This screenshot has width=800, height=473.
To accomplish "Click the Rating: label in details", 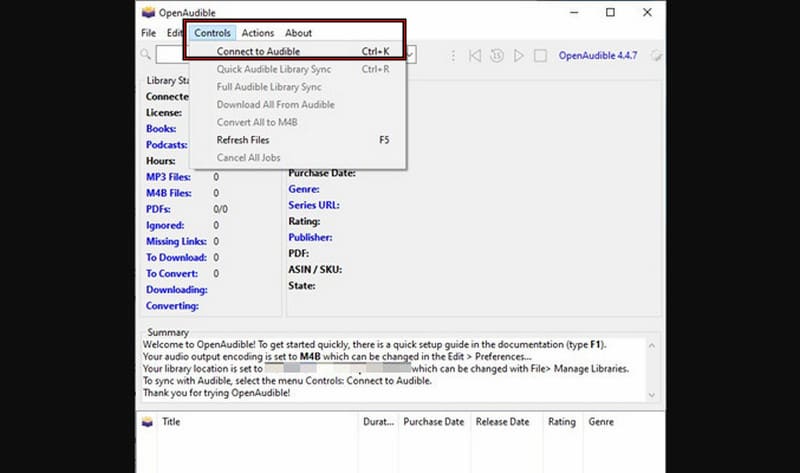I will click(304, 221).
